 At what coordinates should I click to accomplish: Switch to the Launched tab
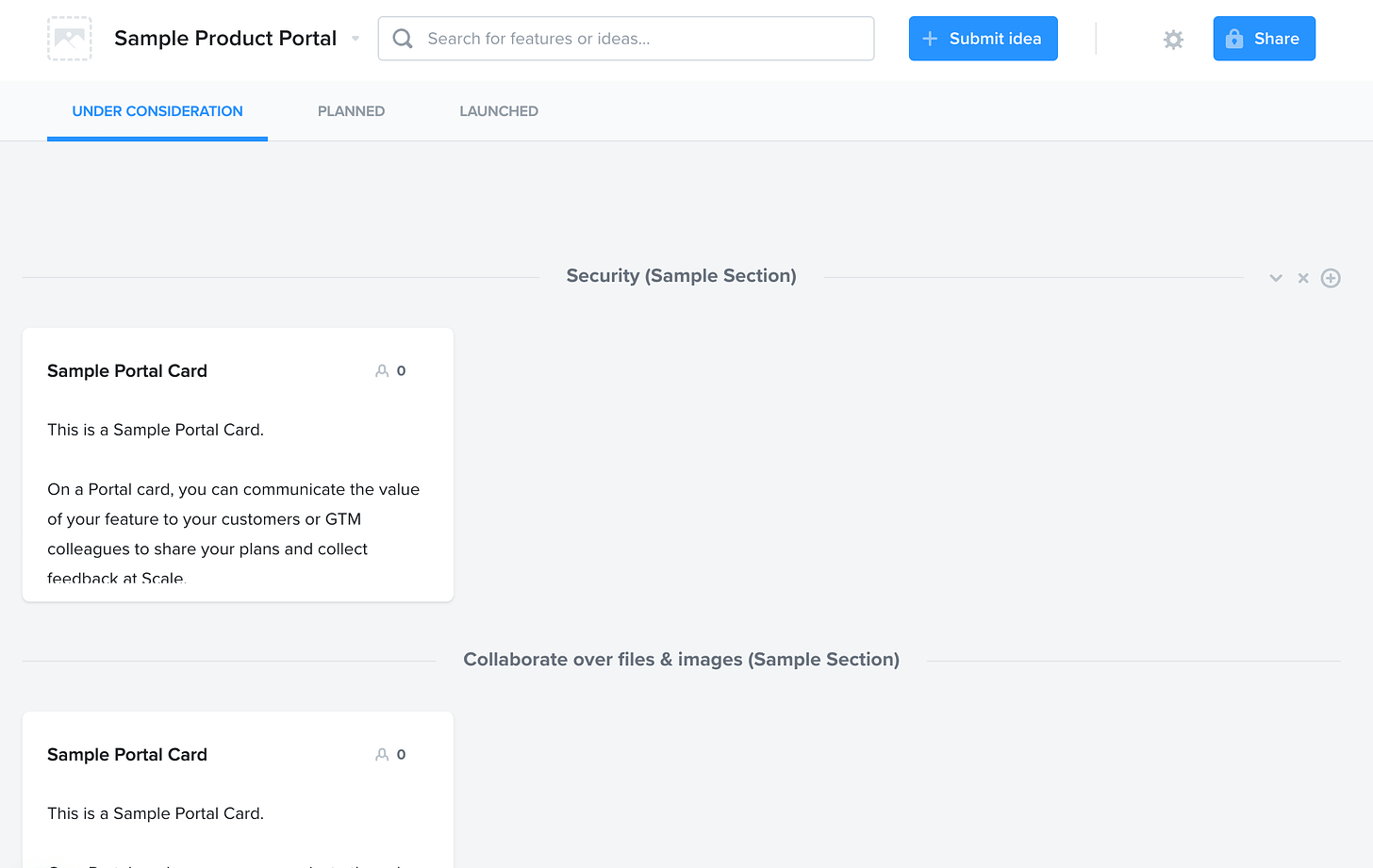tap(499, 111)
